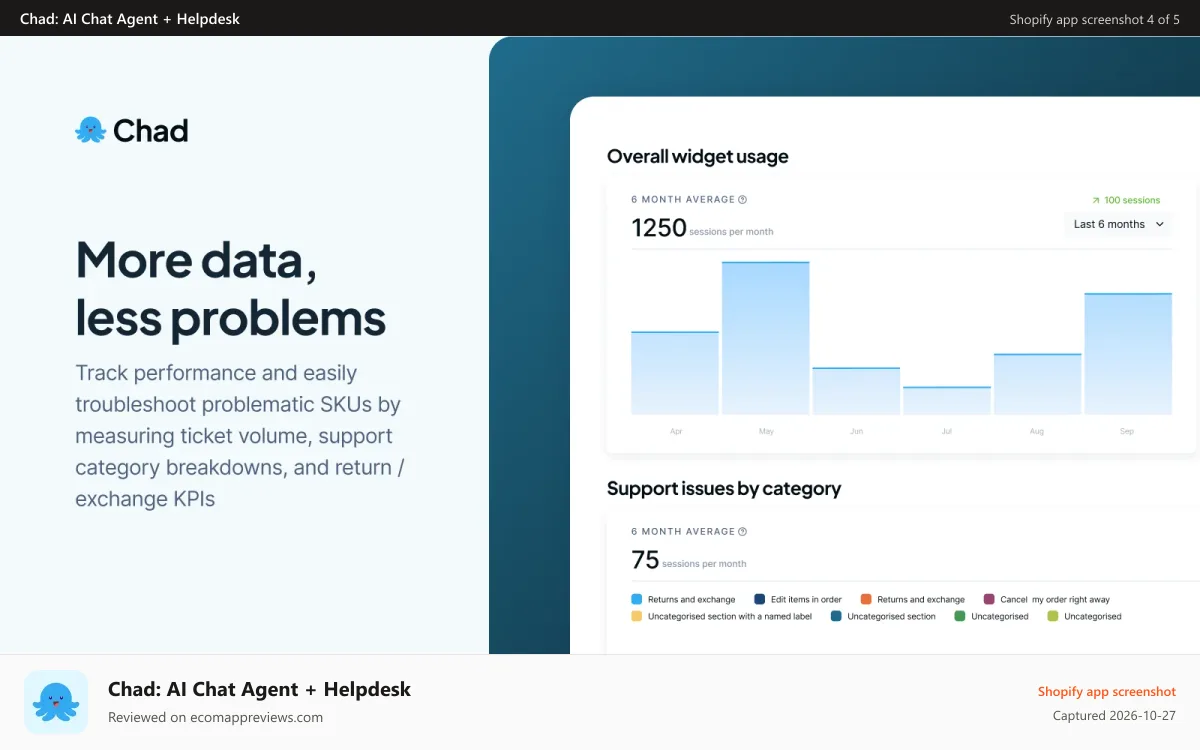1200x750 pixels.
Task: Click the April bar in the usage chart
Action: (675, 373)
